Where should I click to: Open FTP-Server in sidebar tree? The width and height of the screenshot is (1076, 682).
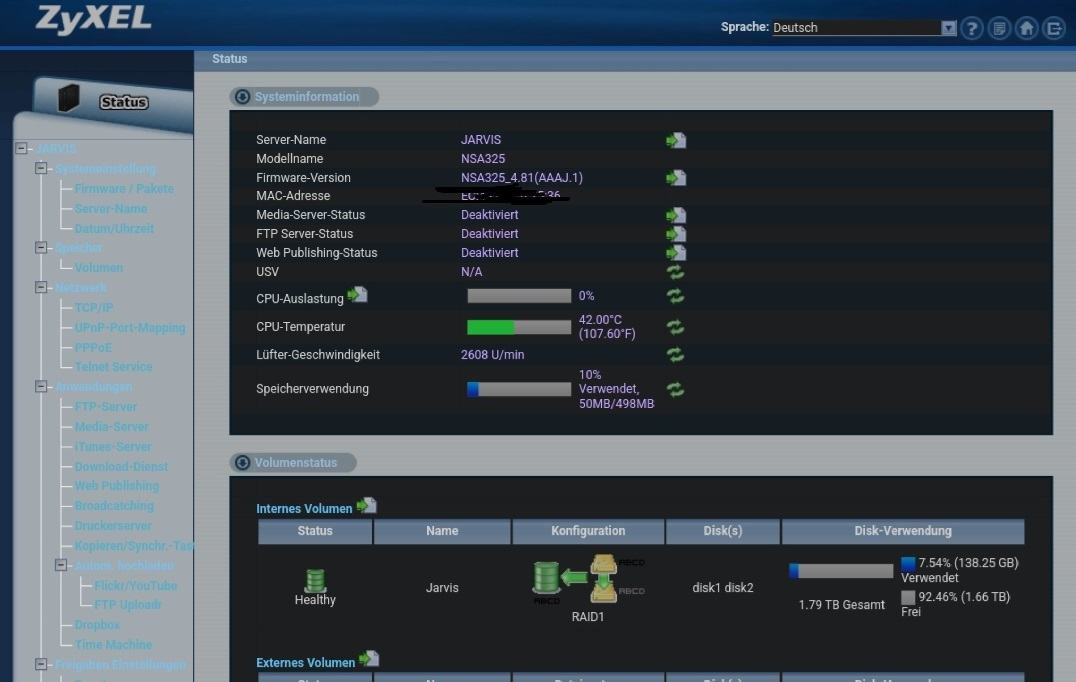tap(106, 406)
